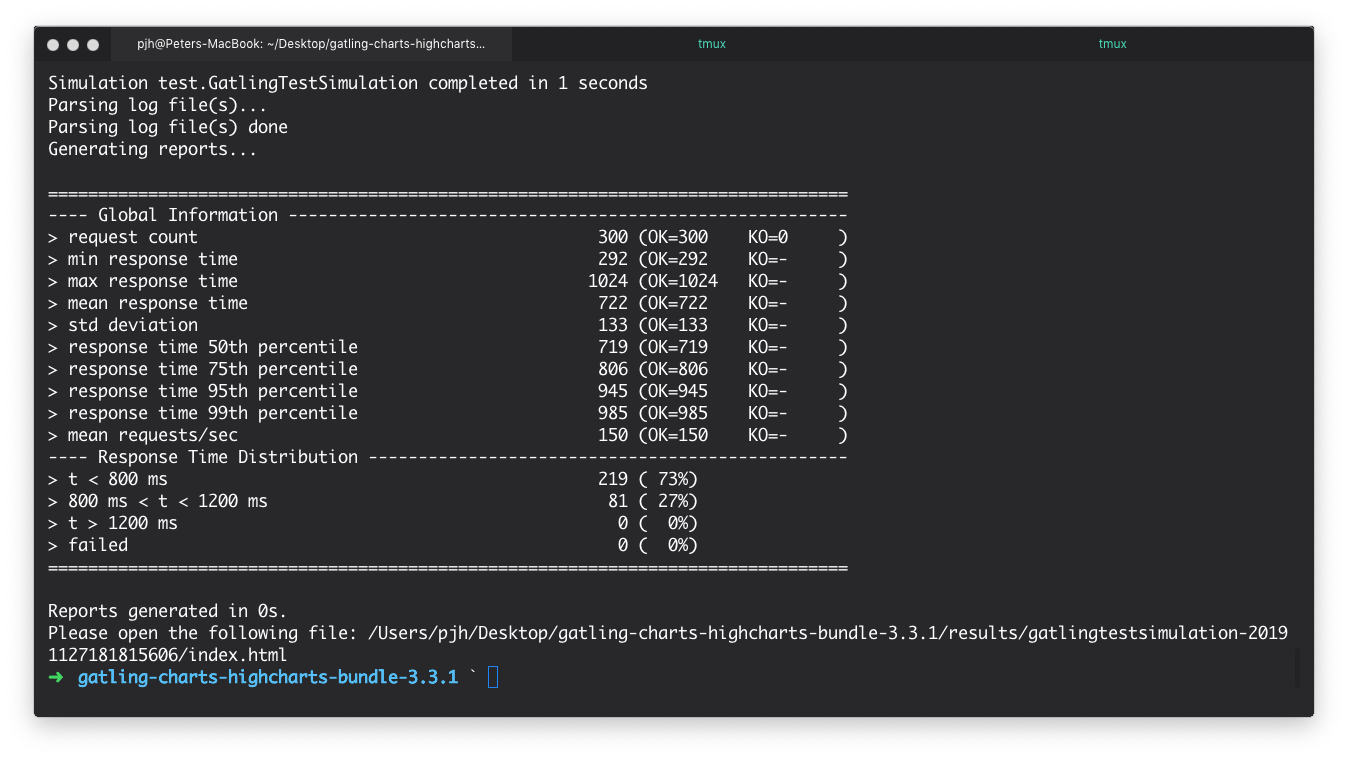1348x759 pixels.
Task: Click the 'OK=806' value
Action: point(678,369)
